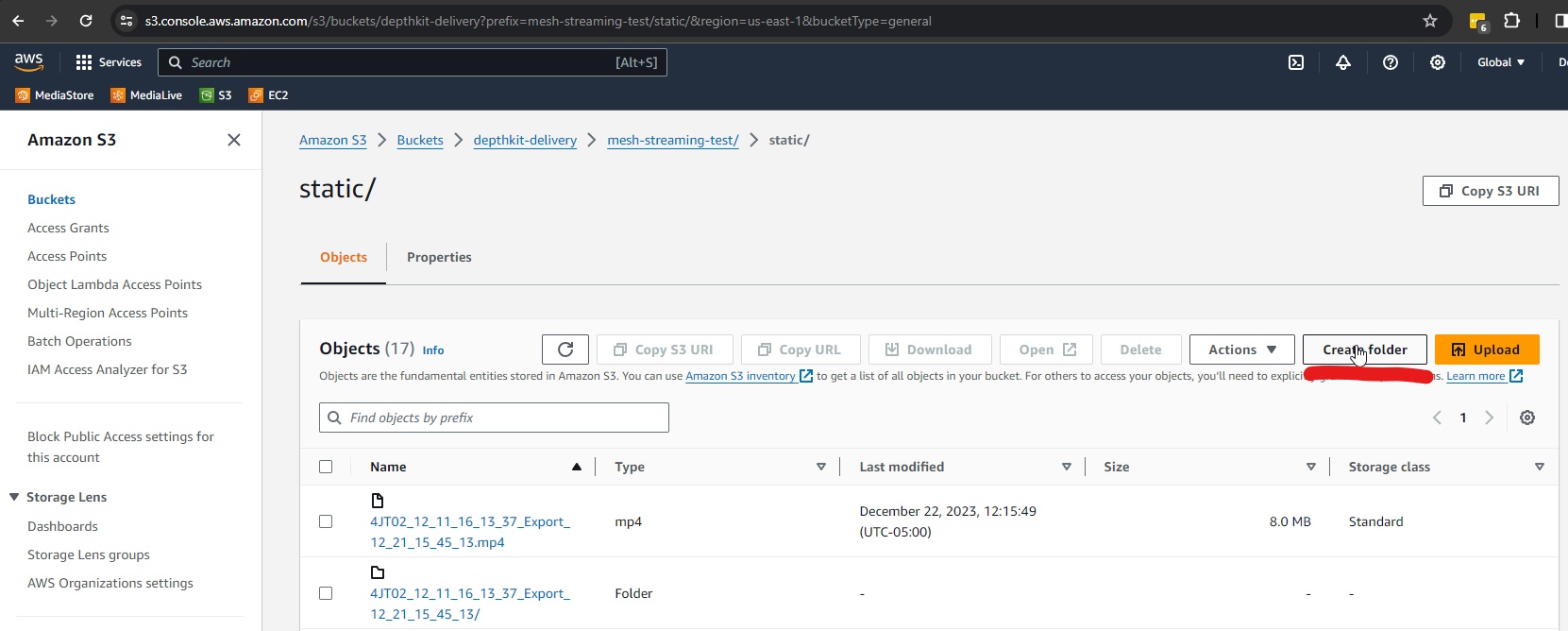Click the folder icon in second row
1568x631 pixels.
[x=378, y=572]
